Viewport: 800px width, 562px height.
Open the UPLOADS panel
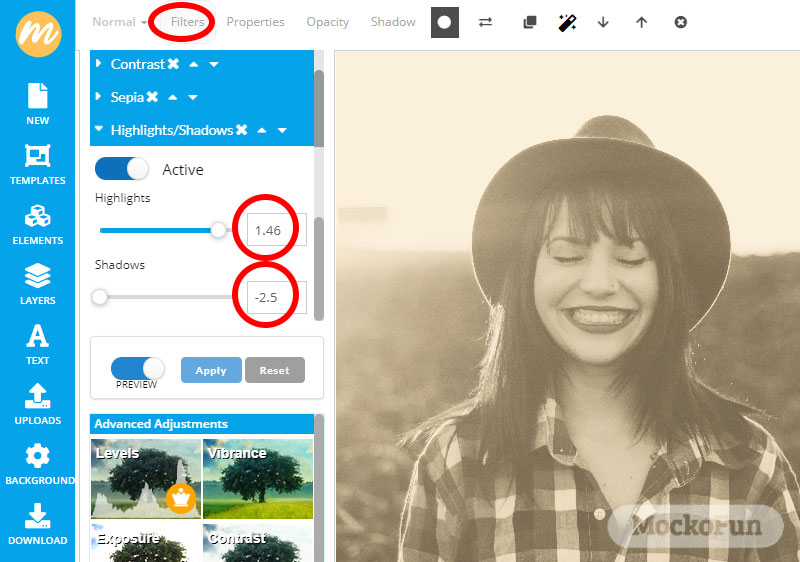[x=38, y=404]
